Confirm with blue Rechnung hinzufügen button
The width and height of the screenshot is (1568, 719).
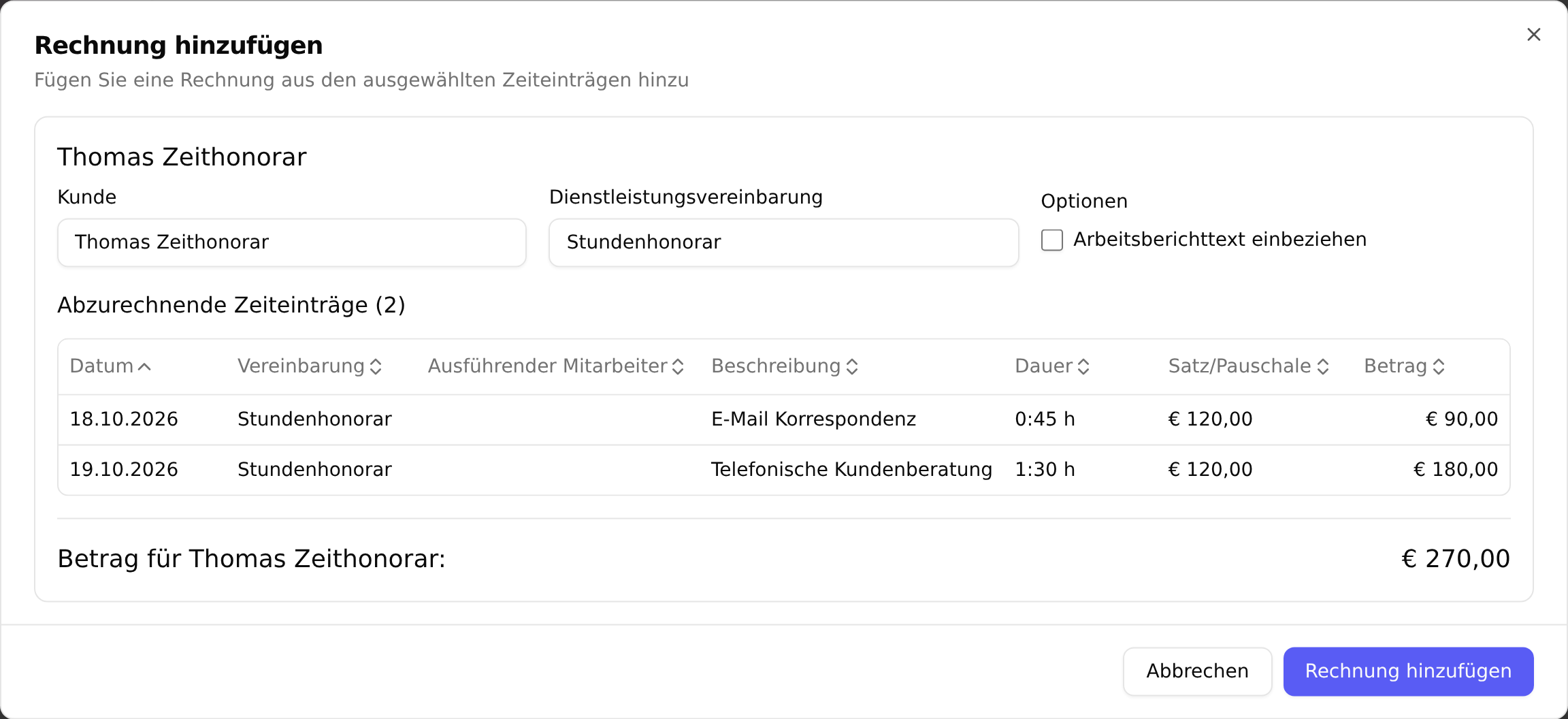pos(1408,671)
